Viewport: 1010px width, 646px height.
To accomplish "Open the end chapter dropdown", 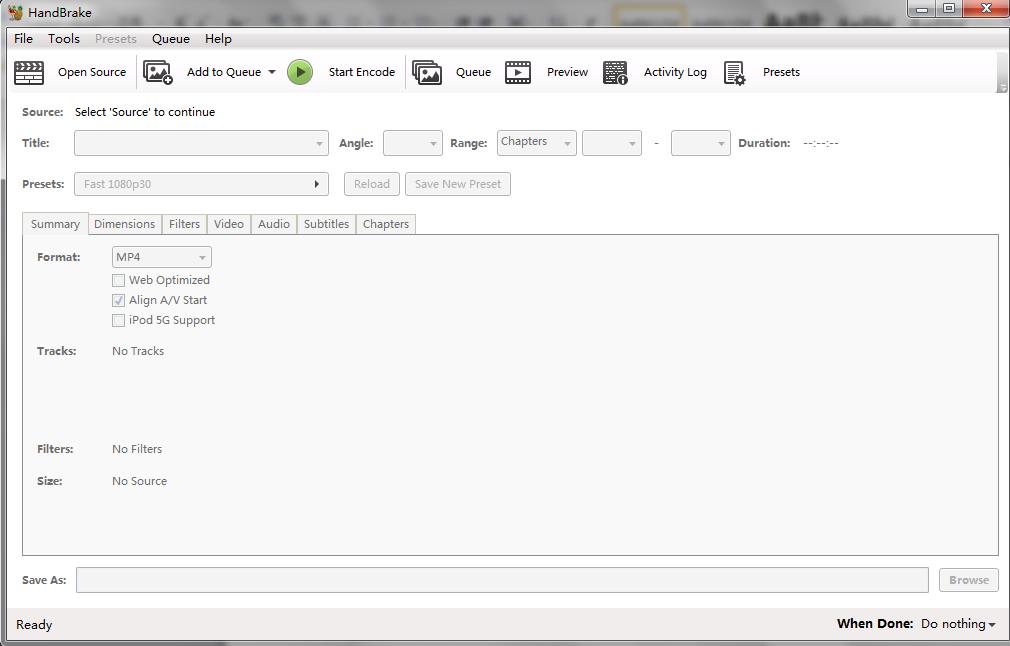I will pos(700,143).
